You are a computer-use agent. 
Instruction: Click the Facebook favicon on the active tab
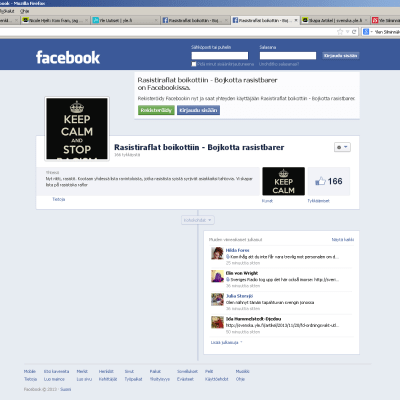coord(235,20)
